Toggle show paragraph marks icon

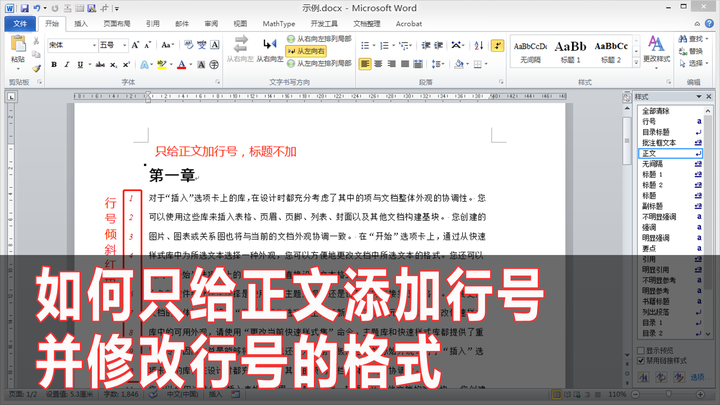(x=497, y=45)
